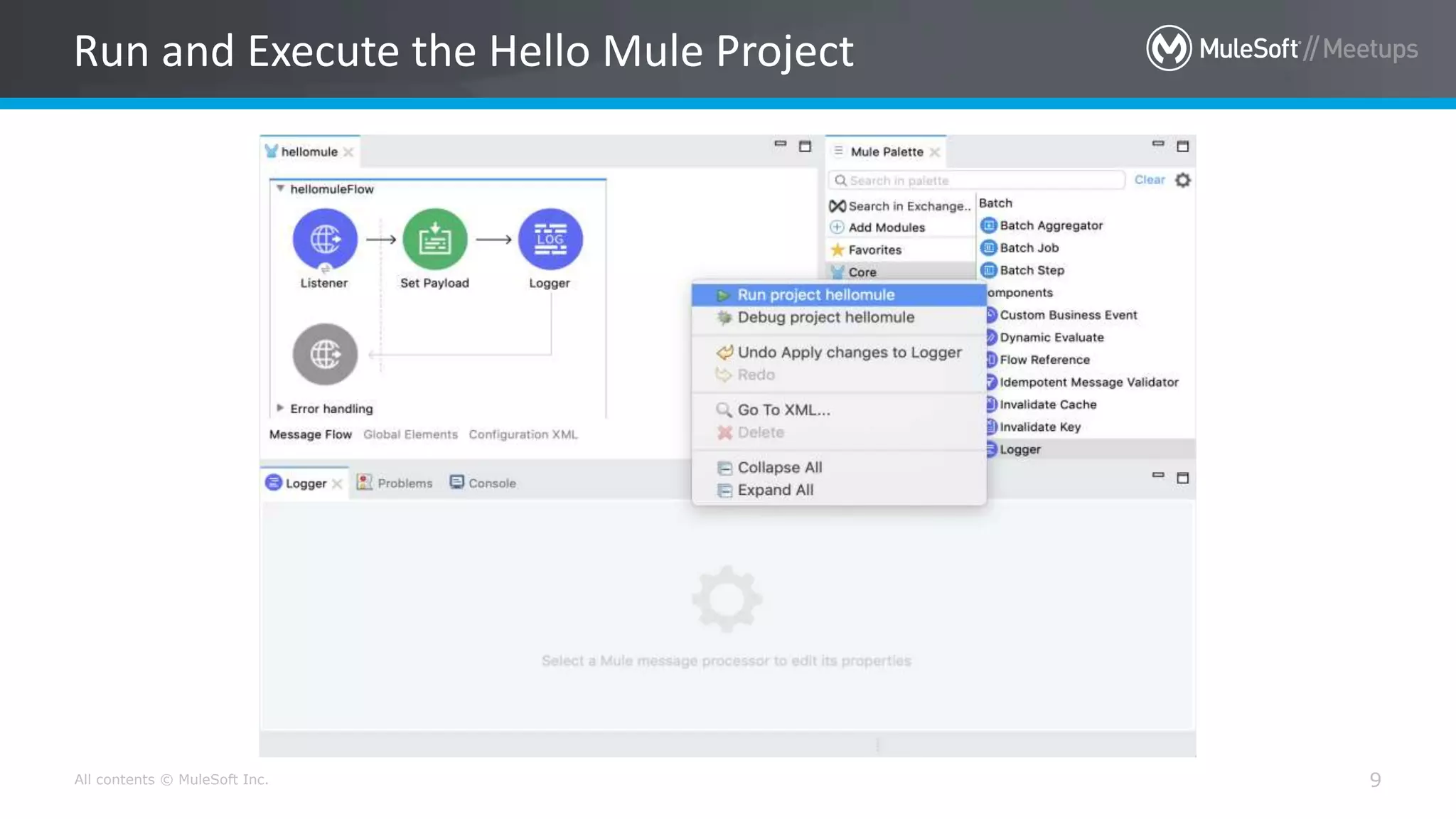Select Collapse All menu entry
Image resolution: width=1456 pixels, height=819 pixels.
point(839,468)
